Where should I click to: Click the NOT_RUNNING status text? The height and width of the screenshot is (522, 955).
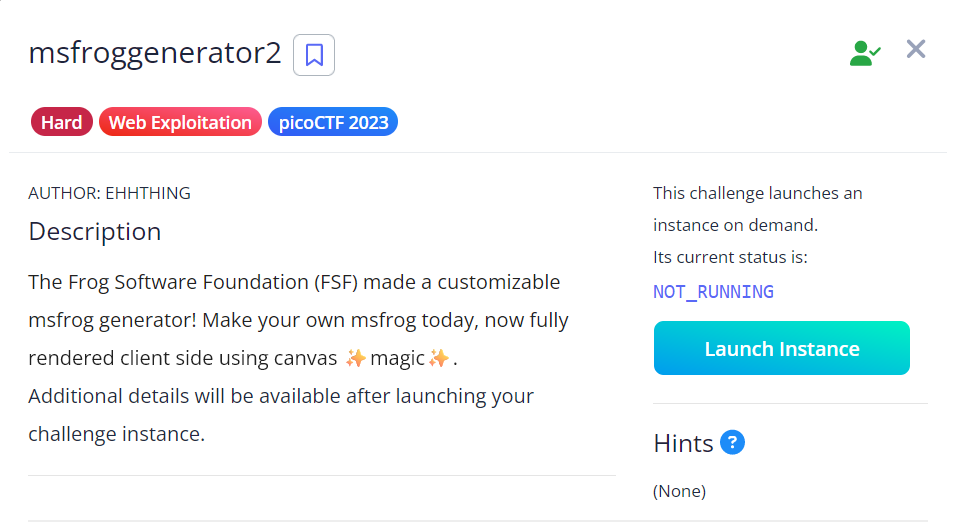[713, 292]
